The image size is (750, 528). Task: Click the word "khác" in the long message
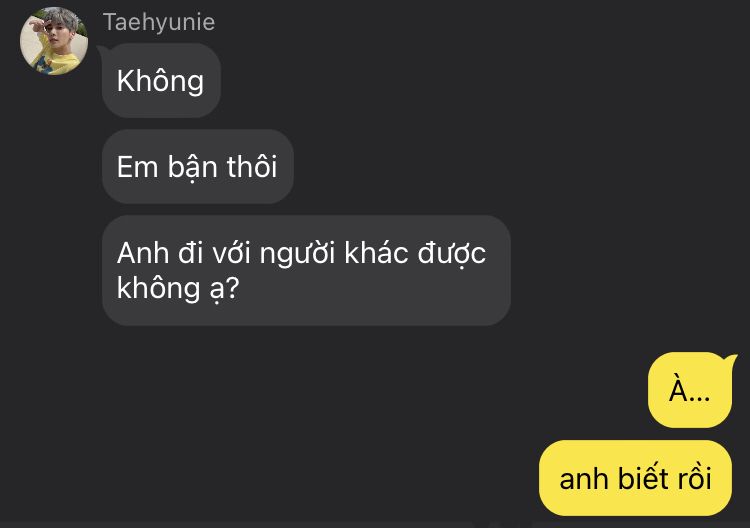376,252
